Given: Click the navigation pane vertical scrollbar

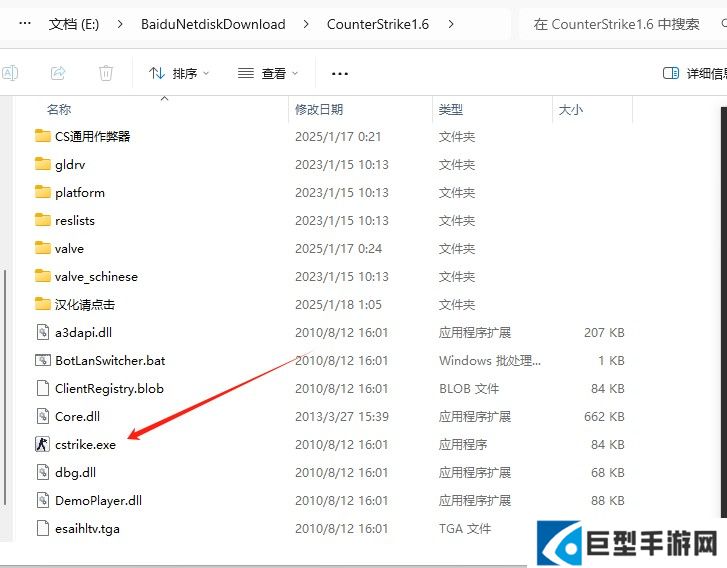Looking at the screenshot, I should [x=5, y=387].
